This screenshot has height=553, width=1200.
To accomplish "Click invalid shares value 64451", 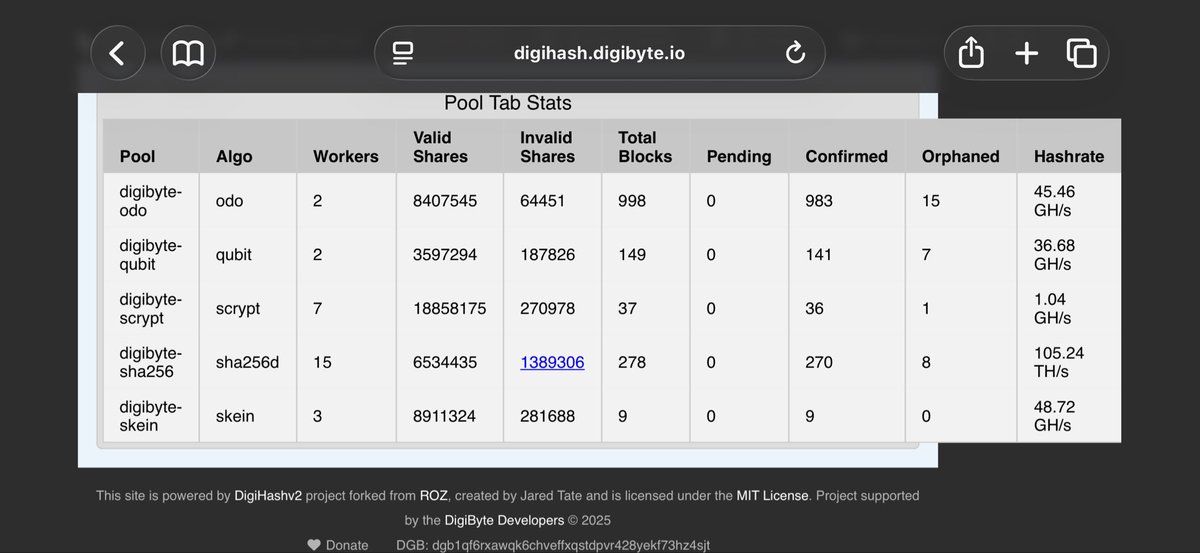I will 543,201.
